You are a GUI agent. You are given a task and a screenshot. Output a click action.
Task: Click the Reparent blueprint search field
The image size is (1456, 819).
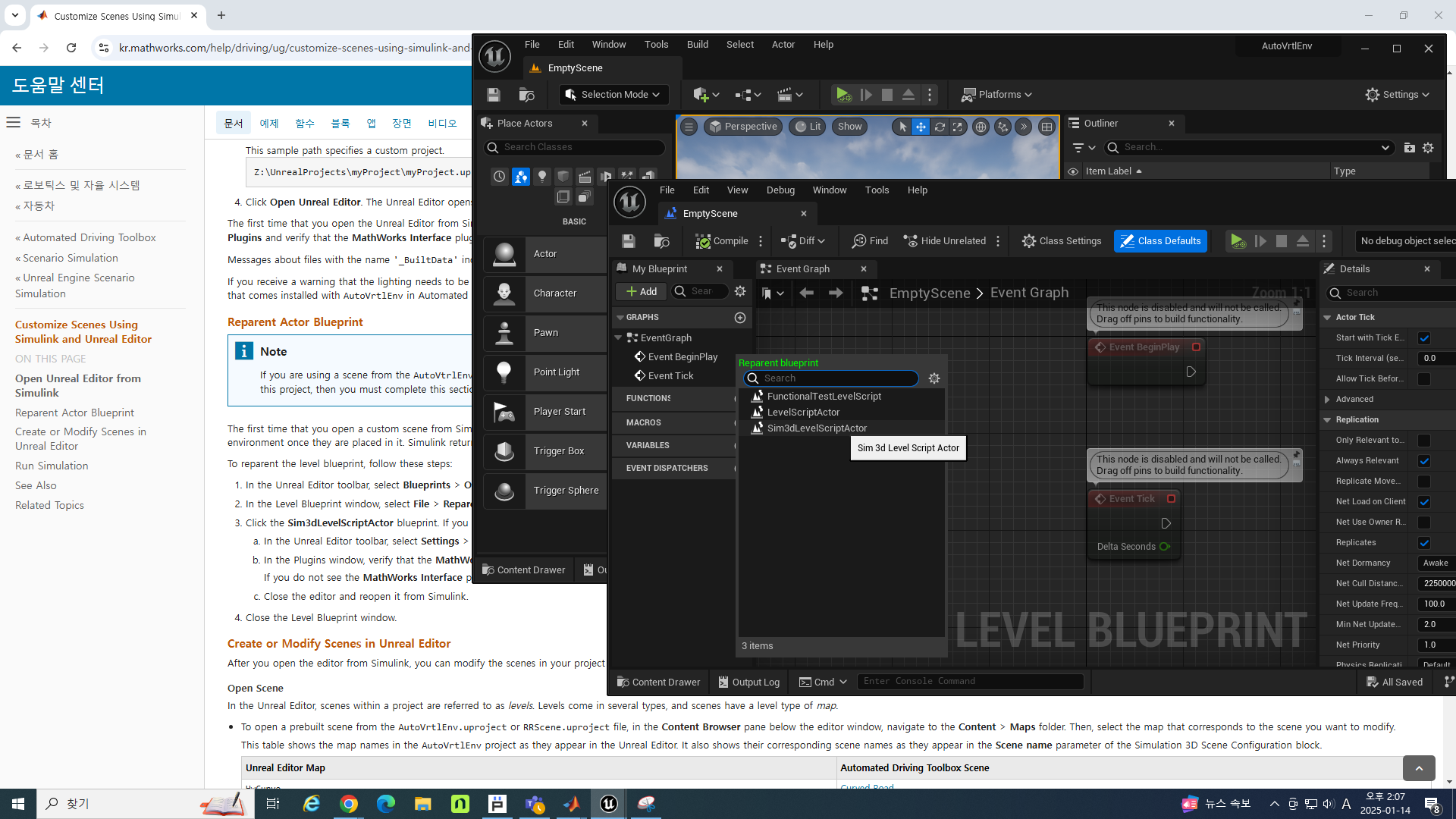[834, 378]
